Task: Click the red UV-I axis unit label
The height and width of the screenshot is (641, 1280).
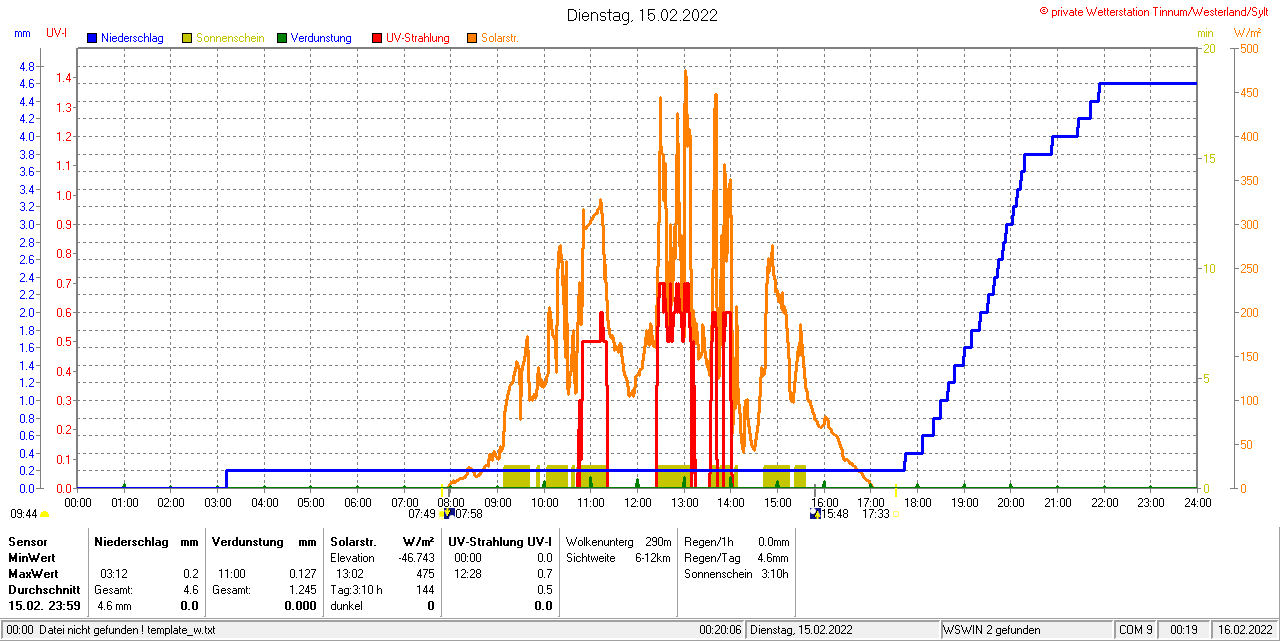Action: click(x=57, y=33)
